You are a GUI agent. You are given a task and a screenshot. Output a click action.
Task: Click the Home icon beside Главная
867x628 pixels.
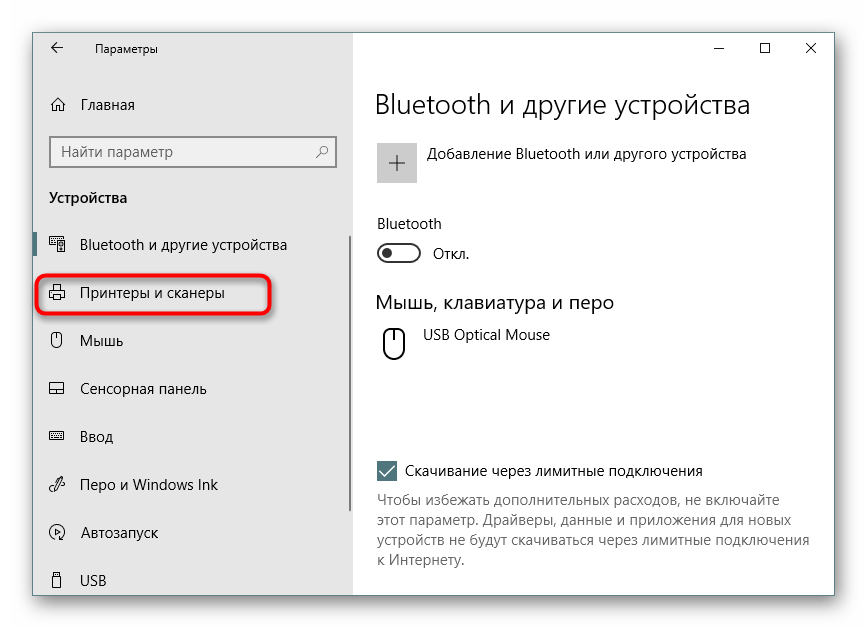click(59, 105)
